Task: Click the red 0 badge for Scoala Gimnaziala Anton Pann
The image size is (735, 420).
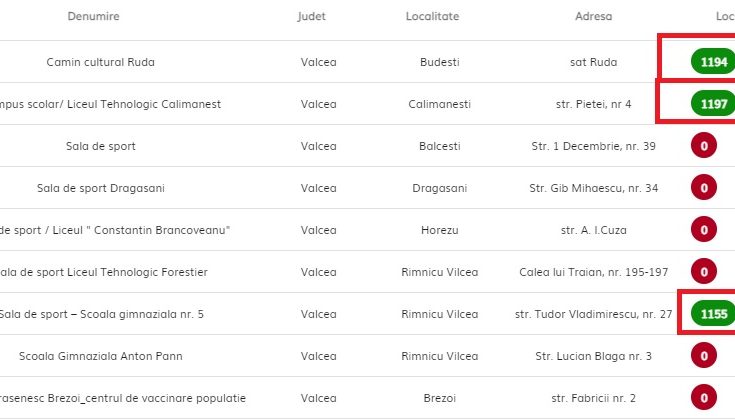Action: (704, 356)
